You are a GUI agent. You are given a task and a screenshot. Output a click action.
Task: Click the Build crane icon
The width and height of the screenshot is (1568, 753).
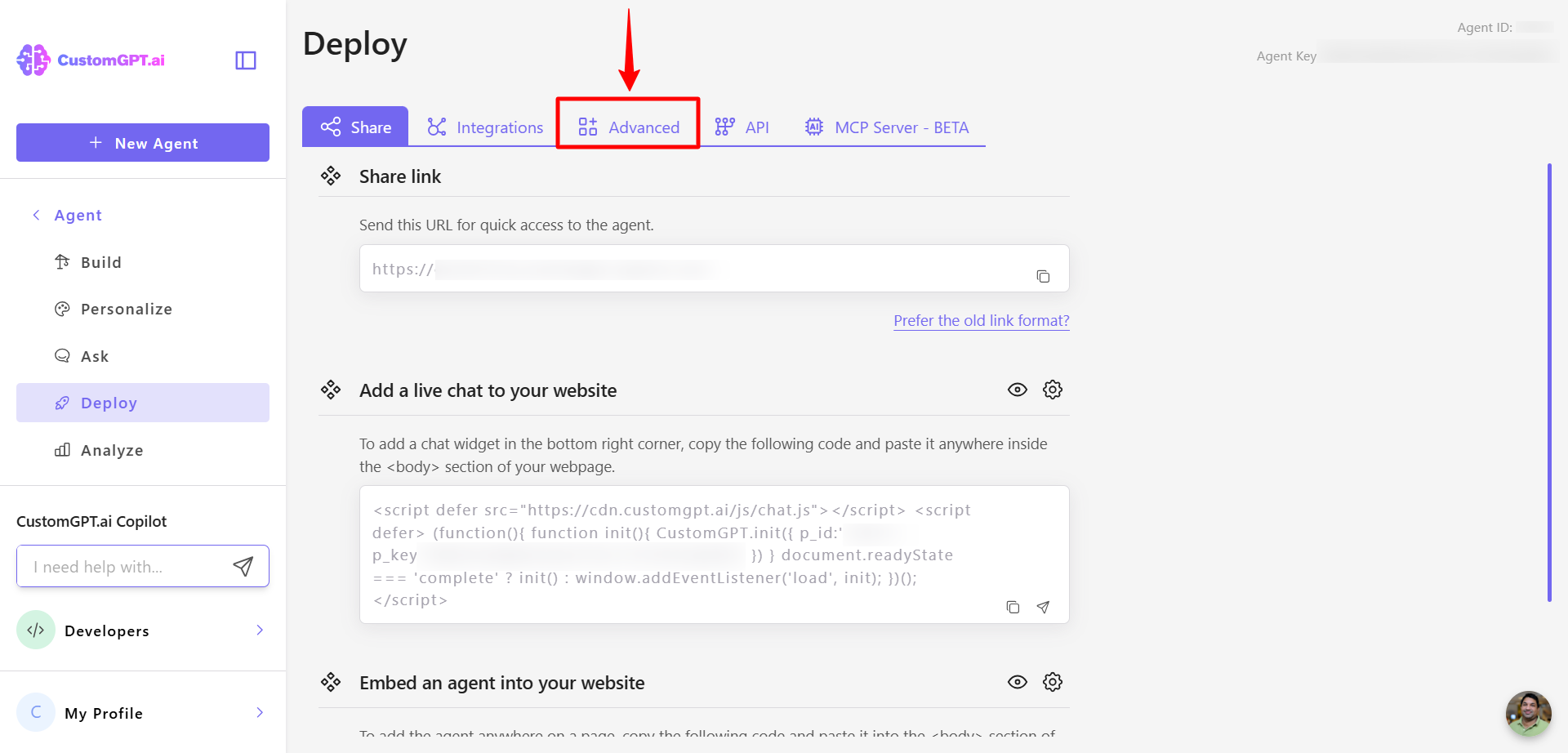[62, 261]
